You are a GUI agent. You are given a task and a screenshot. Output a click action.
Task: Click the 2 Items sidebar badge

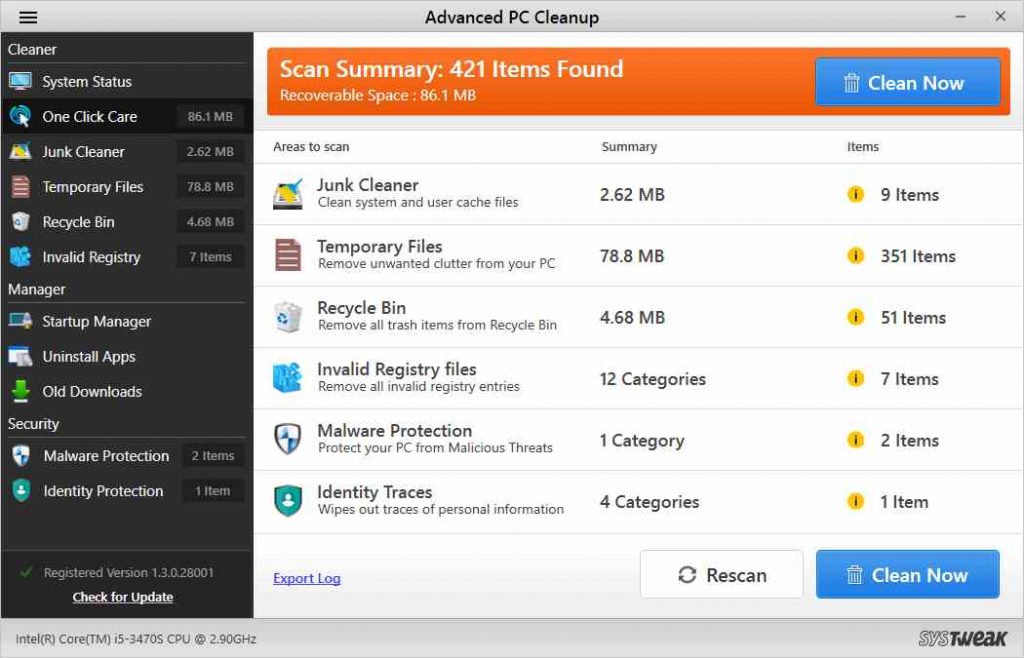tap(213, 456)
